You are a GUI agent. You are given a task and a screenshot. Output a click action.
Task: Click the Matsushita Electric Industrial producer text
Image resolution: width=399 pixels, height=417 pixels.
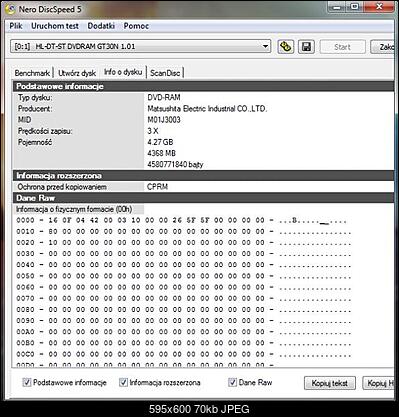coord(207,109)
